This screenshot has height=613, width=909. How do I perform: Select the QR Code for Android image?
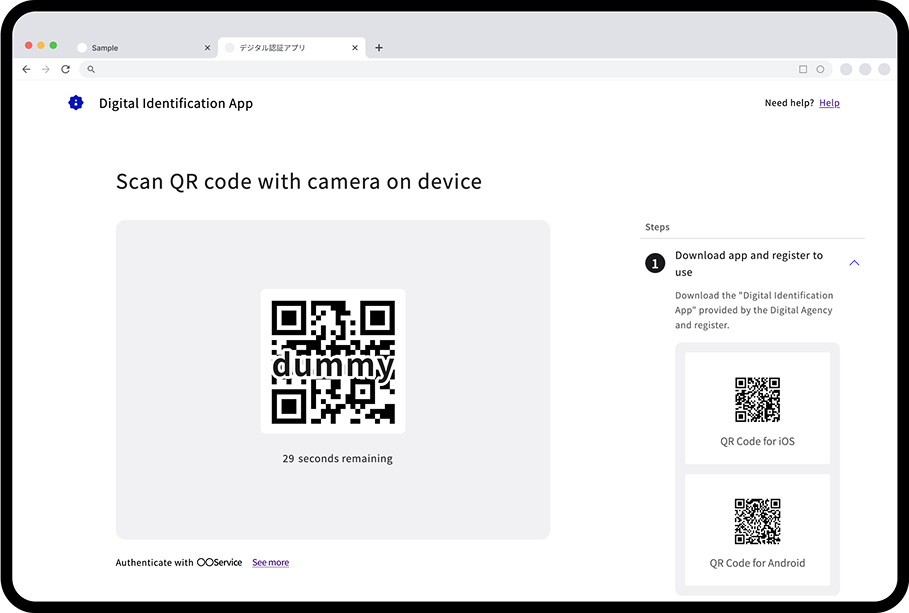[x=757, y=520]
